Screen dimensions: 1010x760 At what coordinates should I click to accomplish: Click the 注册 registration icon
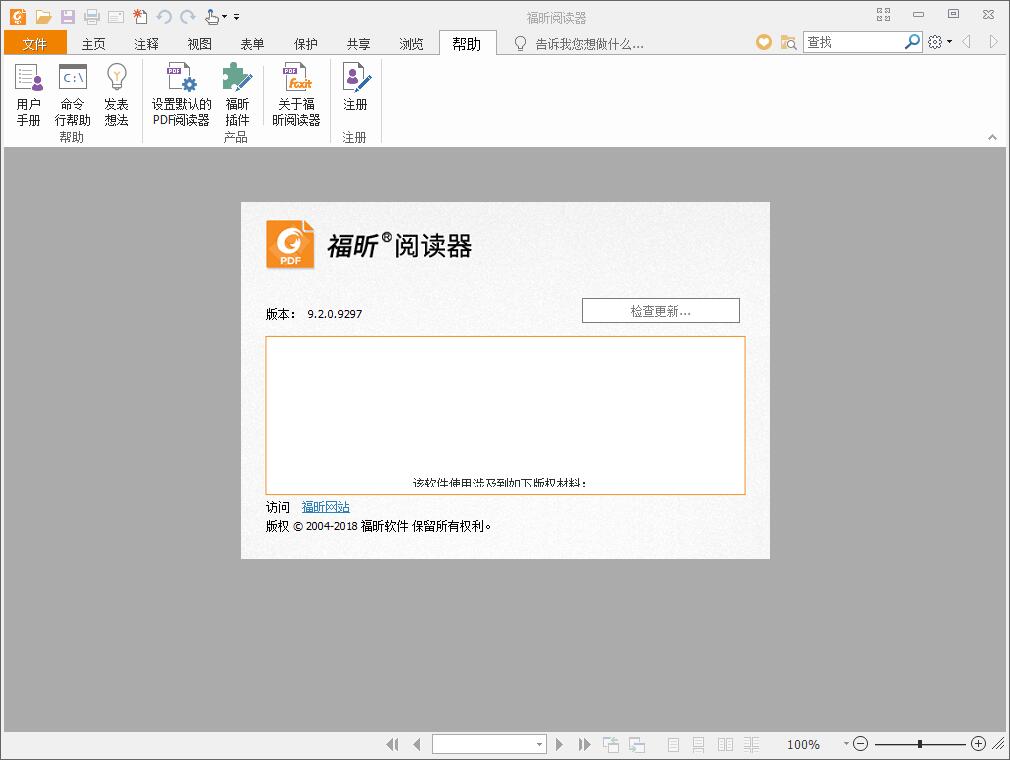tap(355, 95)
